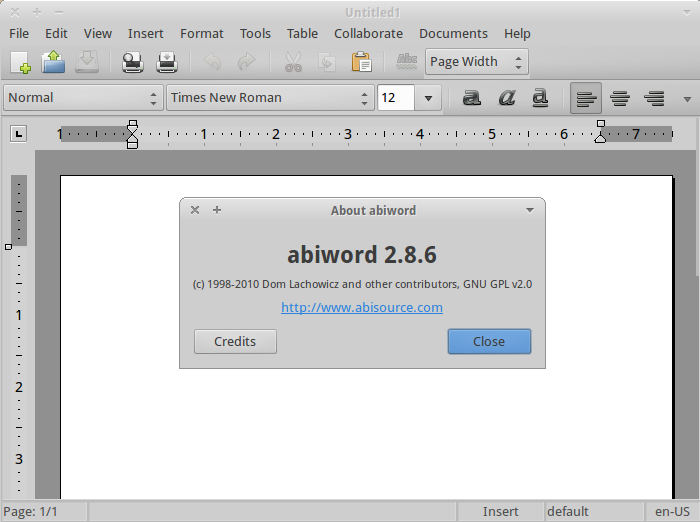Click the en-US language in status bar
Screen dimensions: 700x522
672,511
